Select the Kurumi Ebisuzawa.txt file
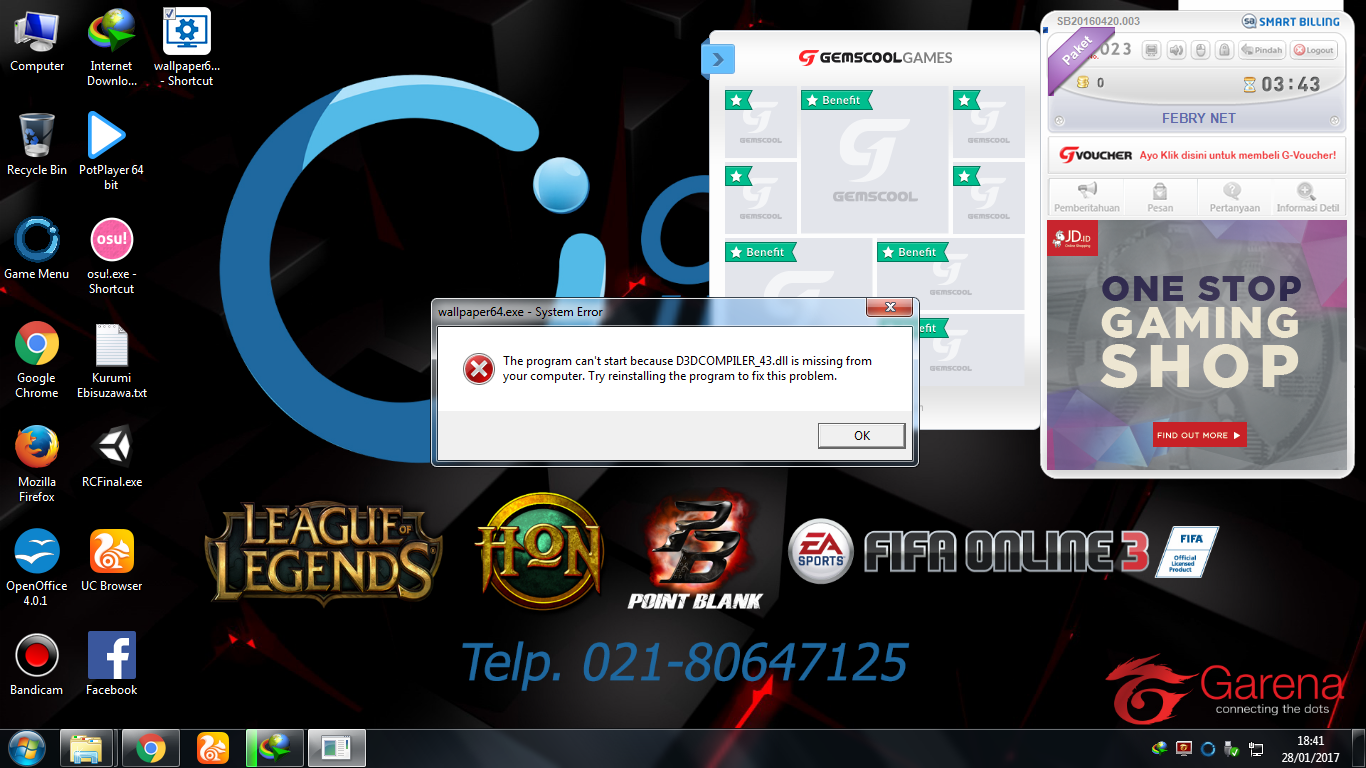This screenshot has width=1366, height=768. coord(111,359)
